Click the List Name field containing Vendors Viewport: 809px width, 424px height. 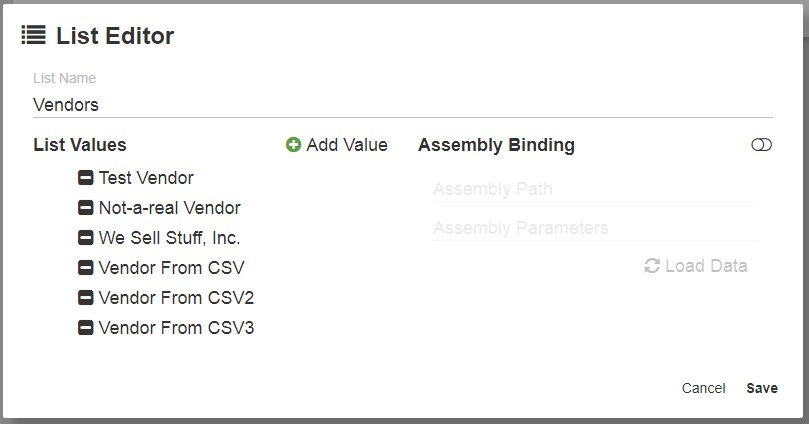[x=403, y=105]
